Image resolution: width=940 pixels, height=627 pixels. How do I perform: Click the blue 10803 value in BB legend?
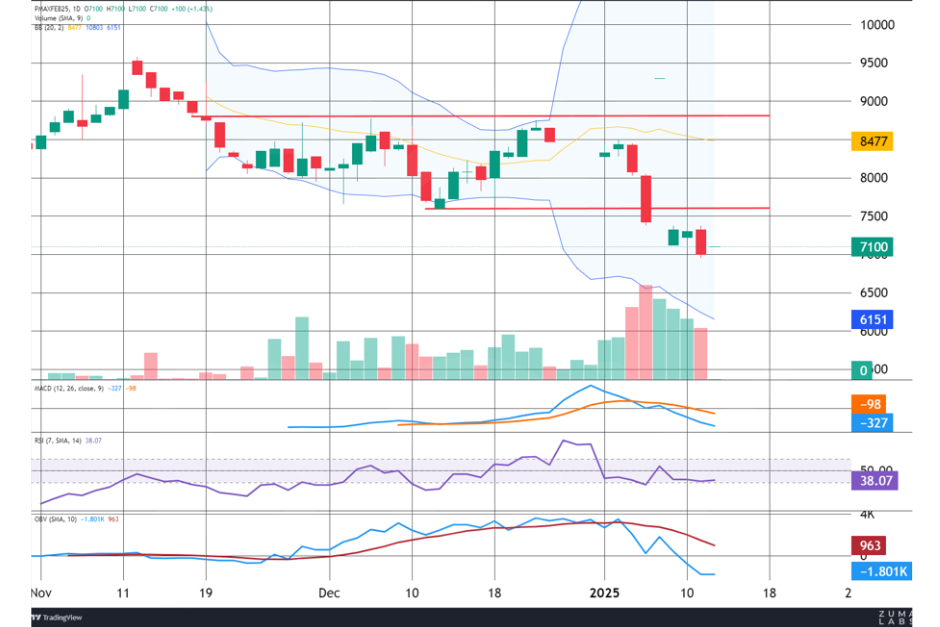(x=94, y=28)
